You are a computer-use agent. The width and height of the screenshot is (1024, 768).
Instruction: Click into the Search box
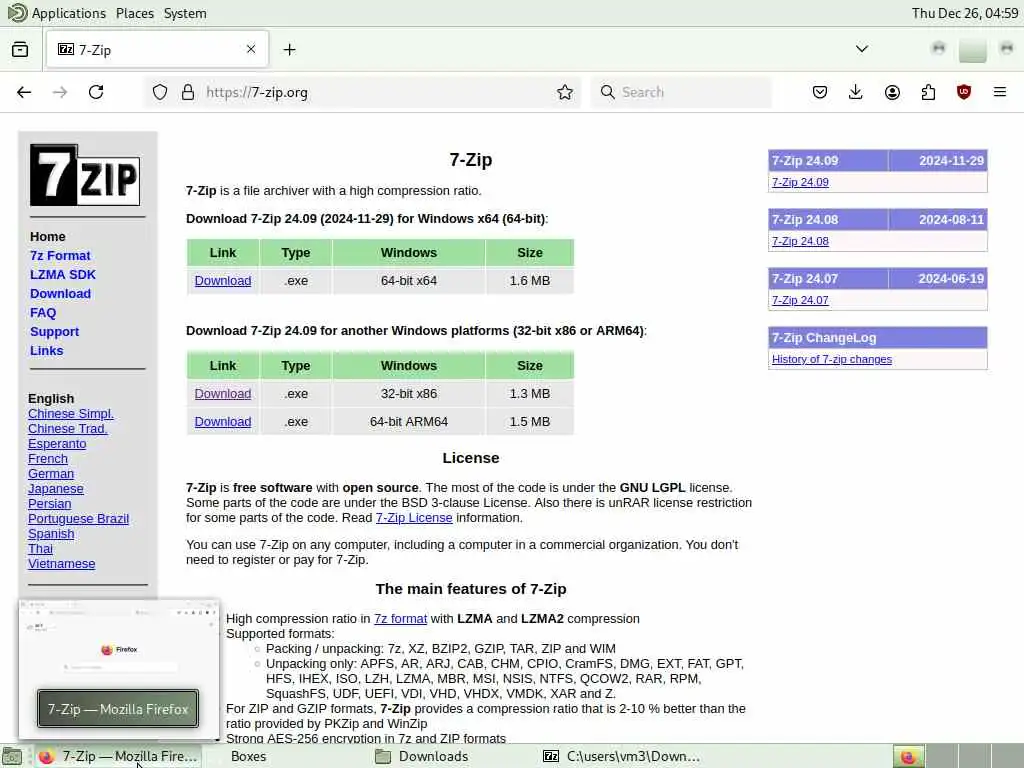681,92
